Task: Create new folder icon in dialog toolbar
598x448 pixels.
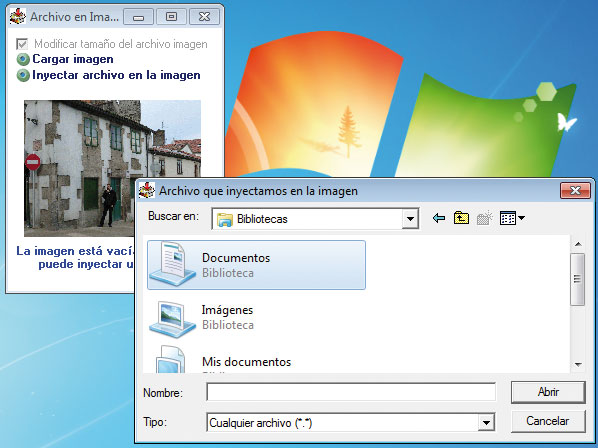Action: point(484,218)
